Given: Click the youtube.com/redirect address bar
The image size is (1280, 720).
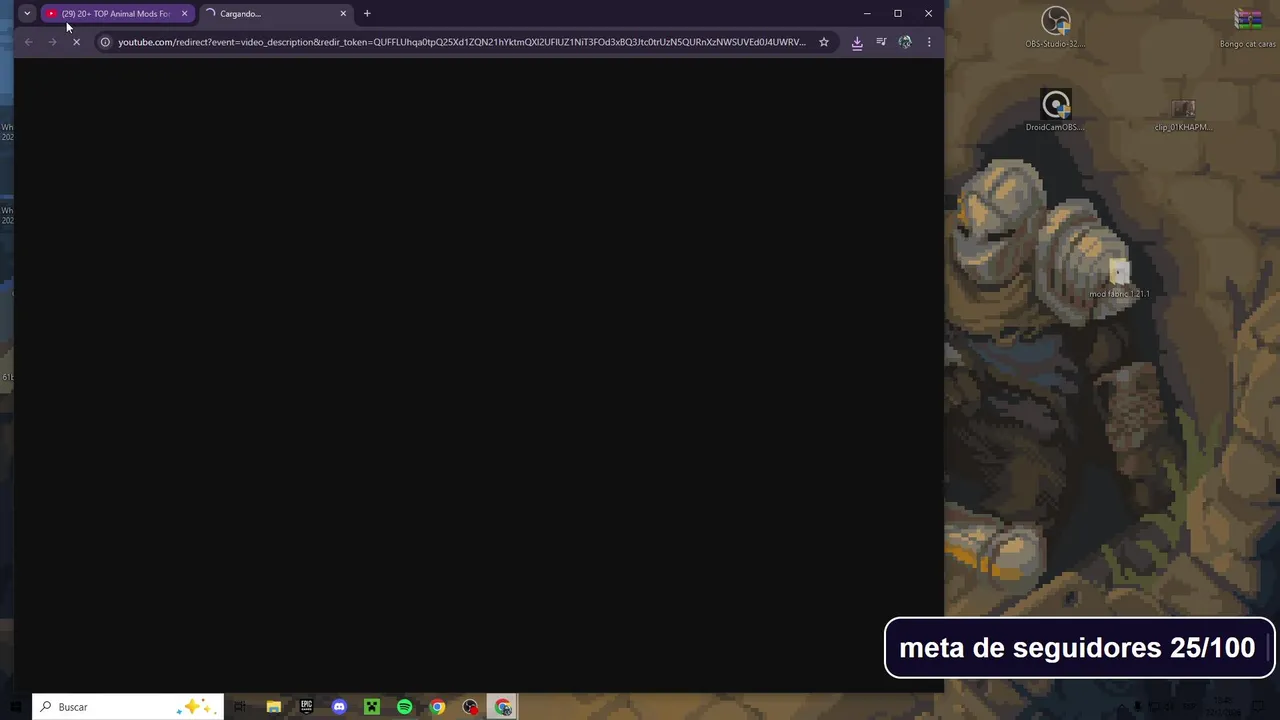Looking at the screenshot, I should 461,42.
